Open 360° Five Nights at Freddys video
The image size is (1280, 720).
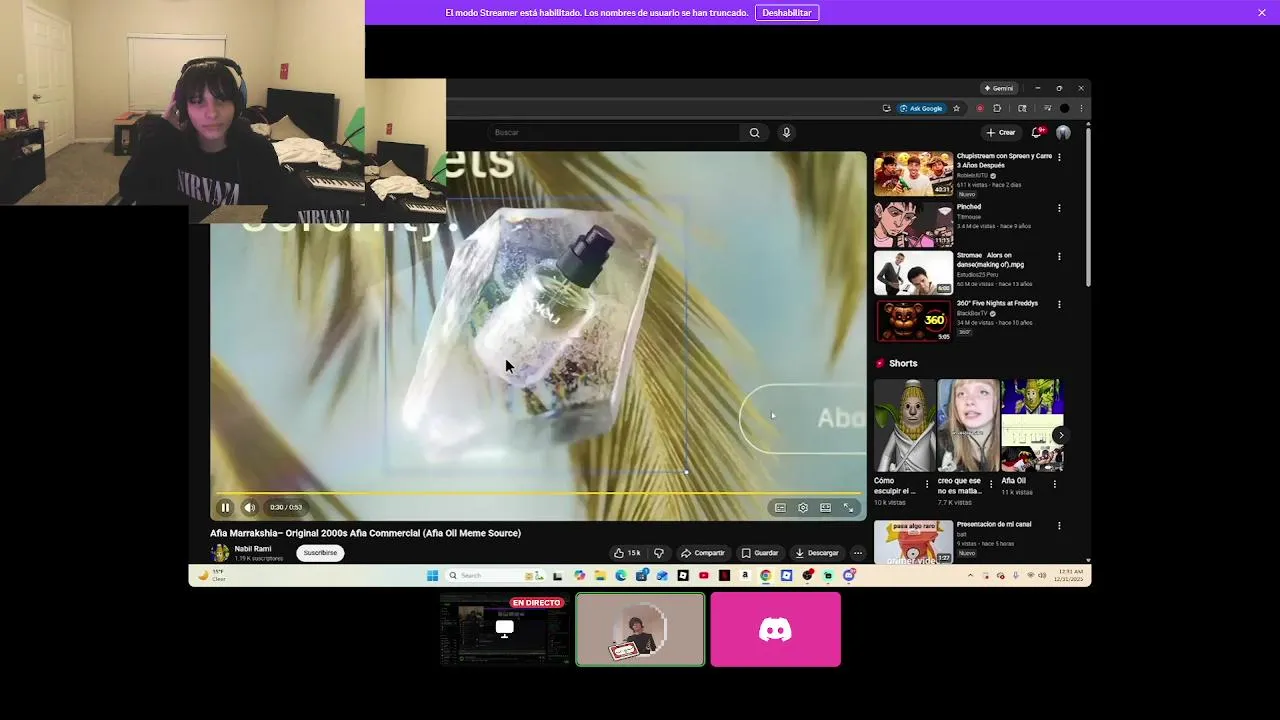pos(914,320)
